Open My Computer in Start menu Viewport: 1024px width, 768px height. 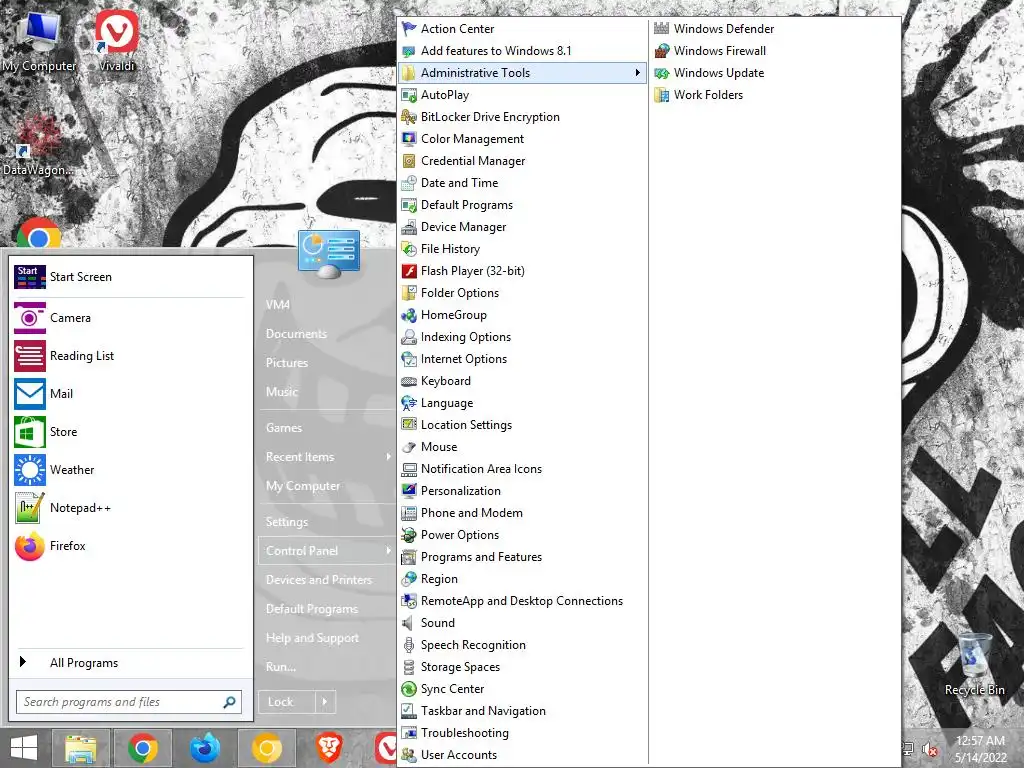tap(303, 485)
